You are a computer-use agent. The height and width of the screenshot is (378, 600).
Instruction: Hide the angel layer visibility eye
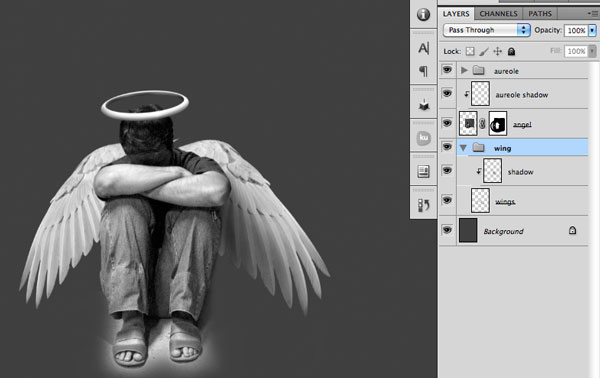point(447,123)
